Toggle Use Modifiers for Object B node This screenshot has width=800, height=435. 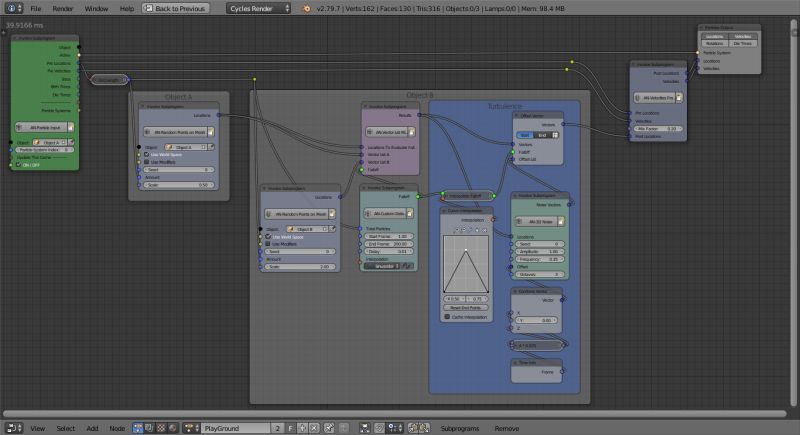tap(268, 244)
